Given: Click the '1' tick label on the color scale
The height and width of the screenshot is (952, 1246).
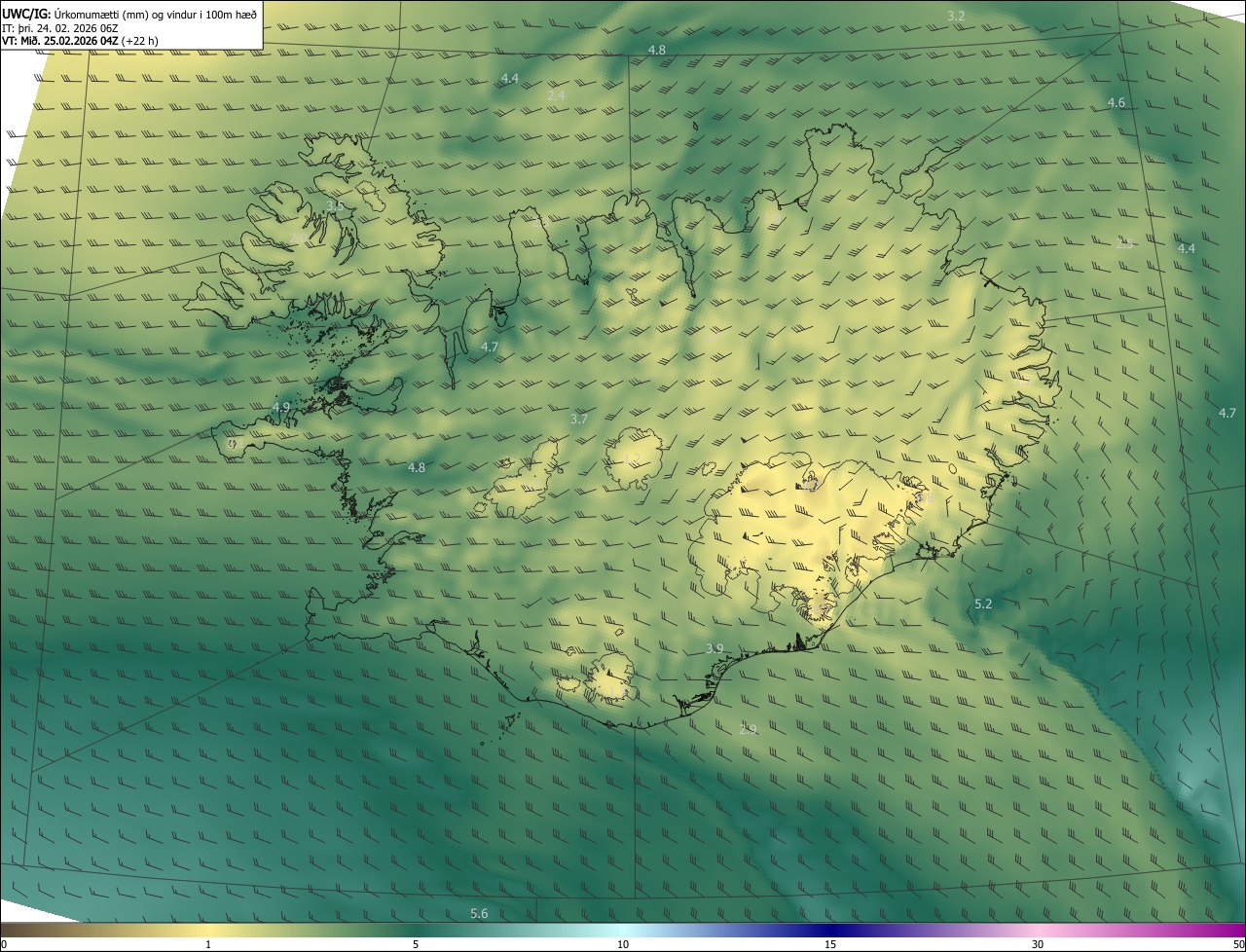Looking at the screenshot, I should [208, 944].
